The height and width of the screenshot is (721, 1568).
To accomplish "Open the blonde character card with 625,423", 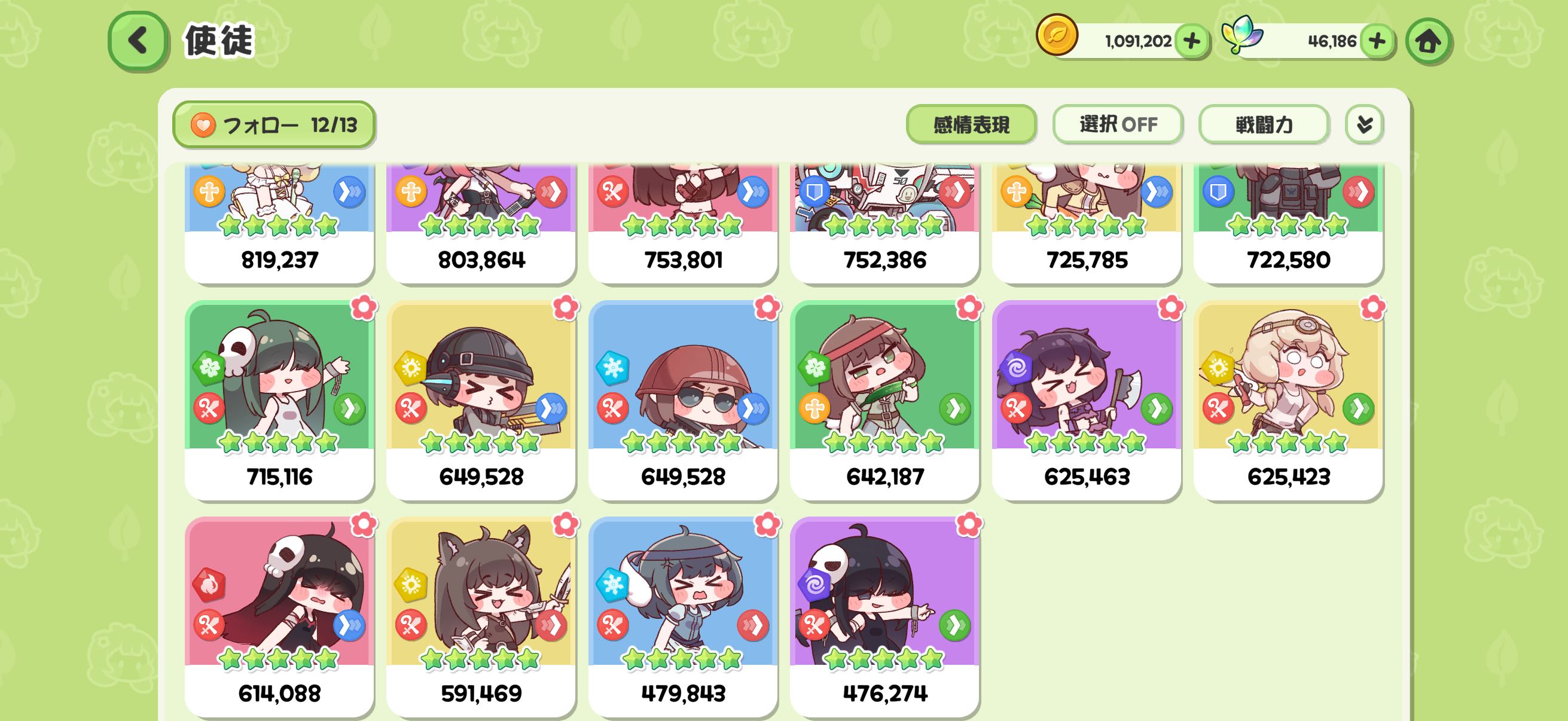I will click(1288, 401).
